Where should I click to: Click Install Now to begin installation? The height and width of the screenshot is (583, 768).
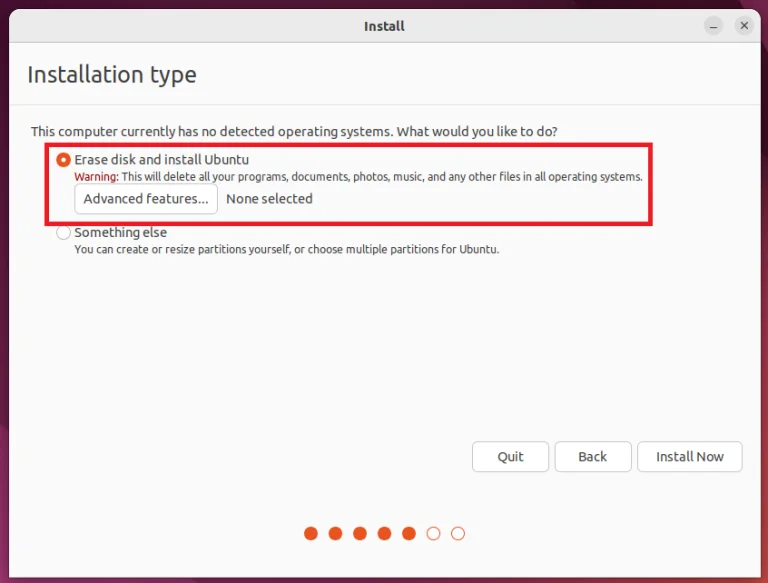pyautogui.click(x=689, y=456)
